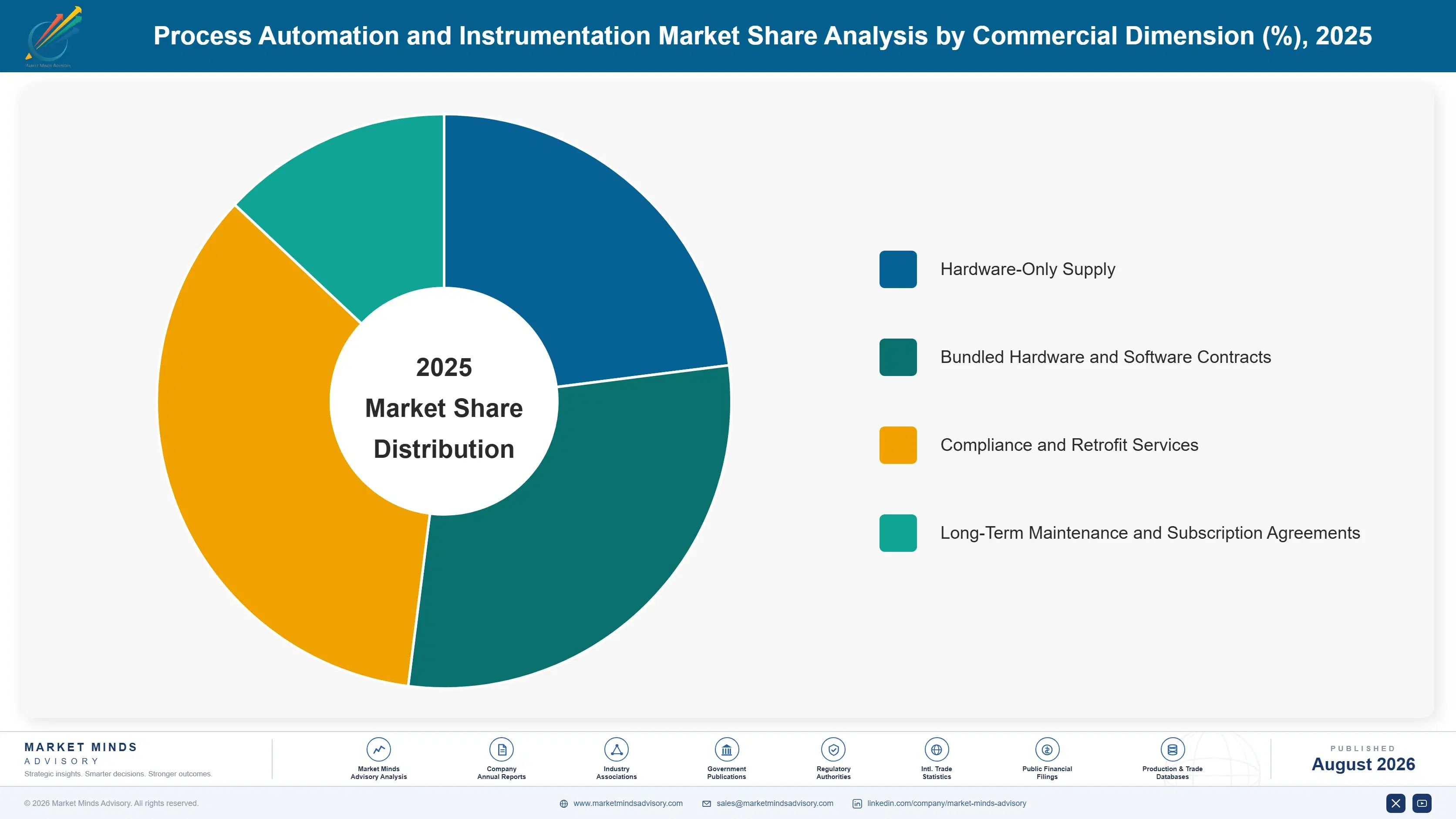Click the Hardware-Only Supply legend label
This screenshot has height=819, width=1456.
[1028, 269]
